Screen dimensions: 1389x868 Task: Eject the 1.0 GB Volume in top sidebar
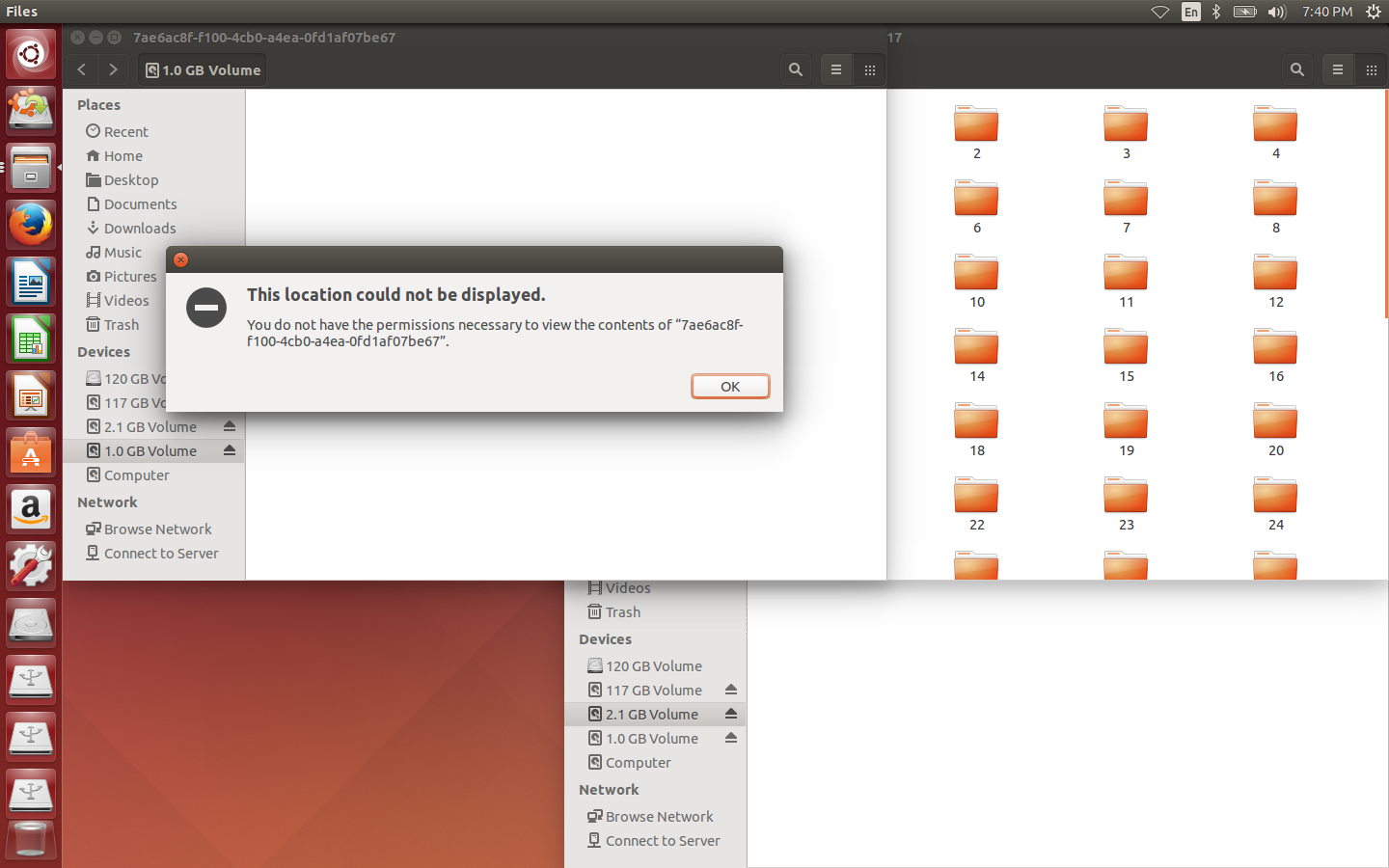click(x=230, y=450)
